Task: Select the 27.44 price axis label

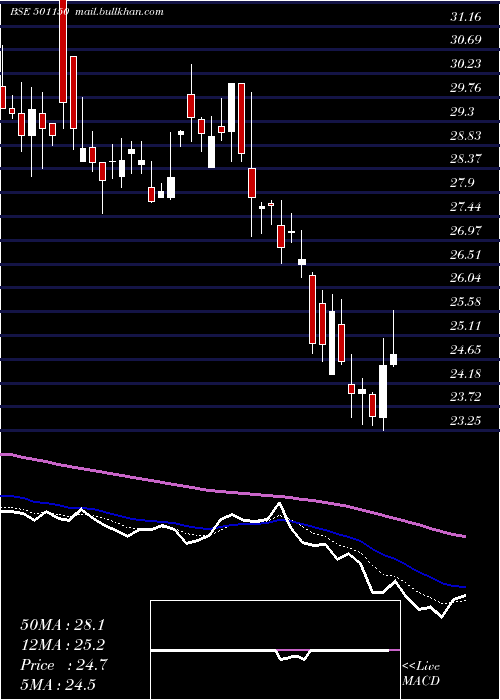Action: tap(466, 207)
